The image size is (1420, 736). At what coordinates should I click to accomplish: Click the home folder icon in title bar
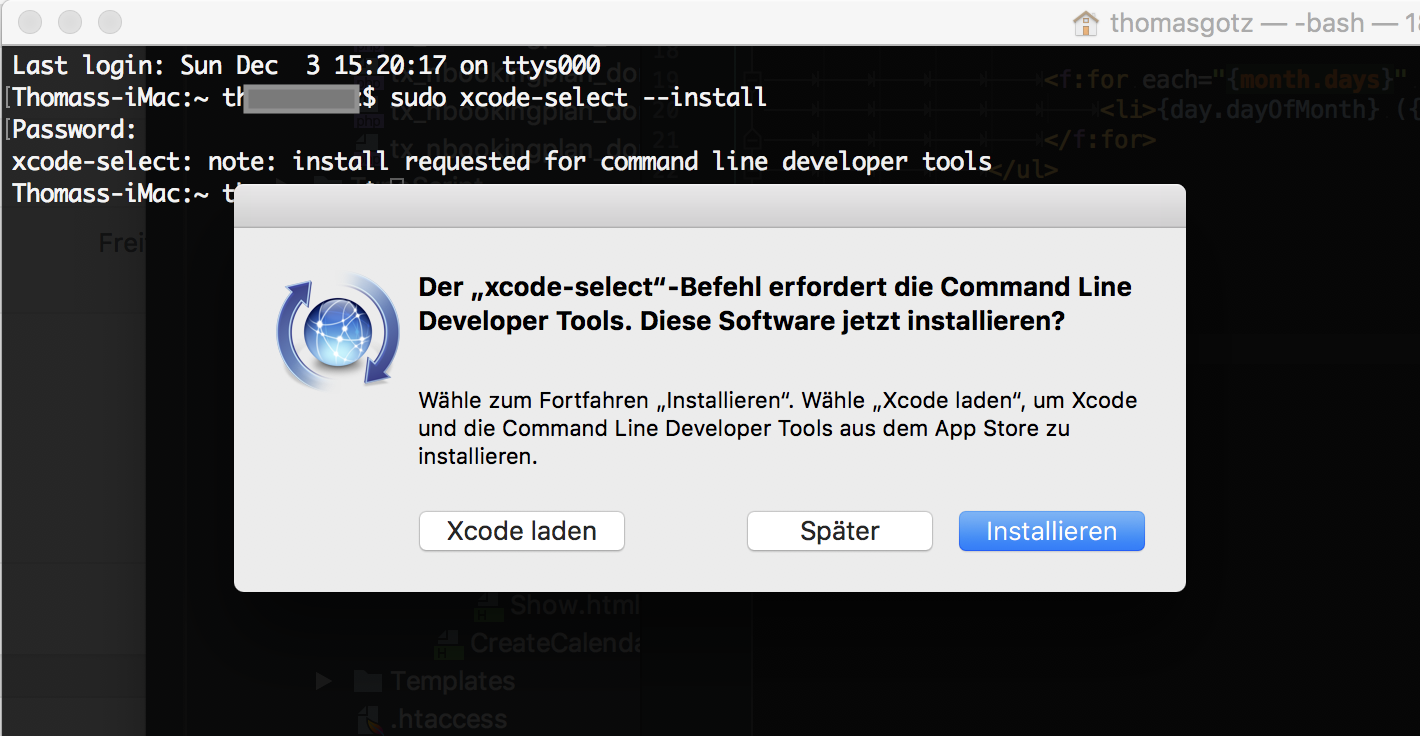1085,23
